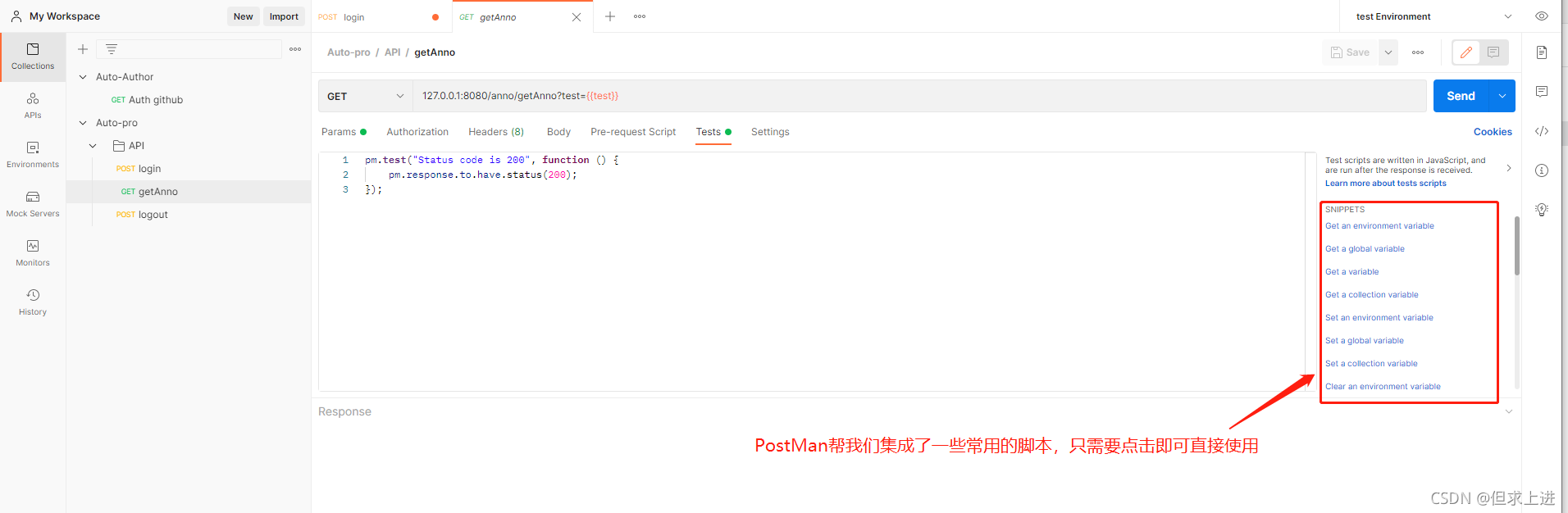
Task: Click the My Workspace user icon
Action: [x=16, y=16]
